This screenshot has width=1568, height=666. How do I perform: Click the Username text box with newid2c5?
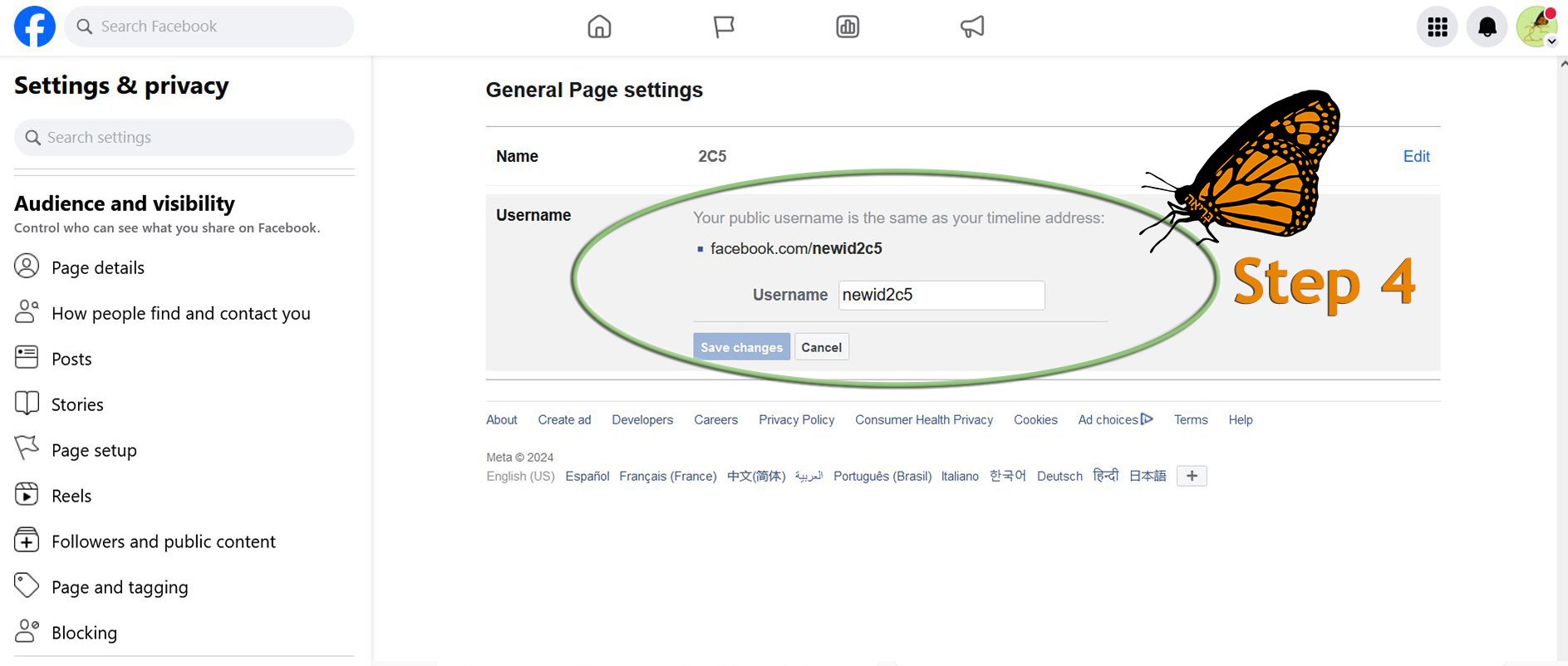pyautogui.click(x=941, y=295)
